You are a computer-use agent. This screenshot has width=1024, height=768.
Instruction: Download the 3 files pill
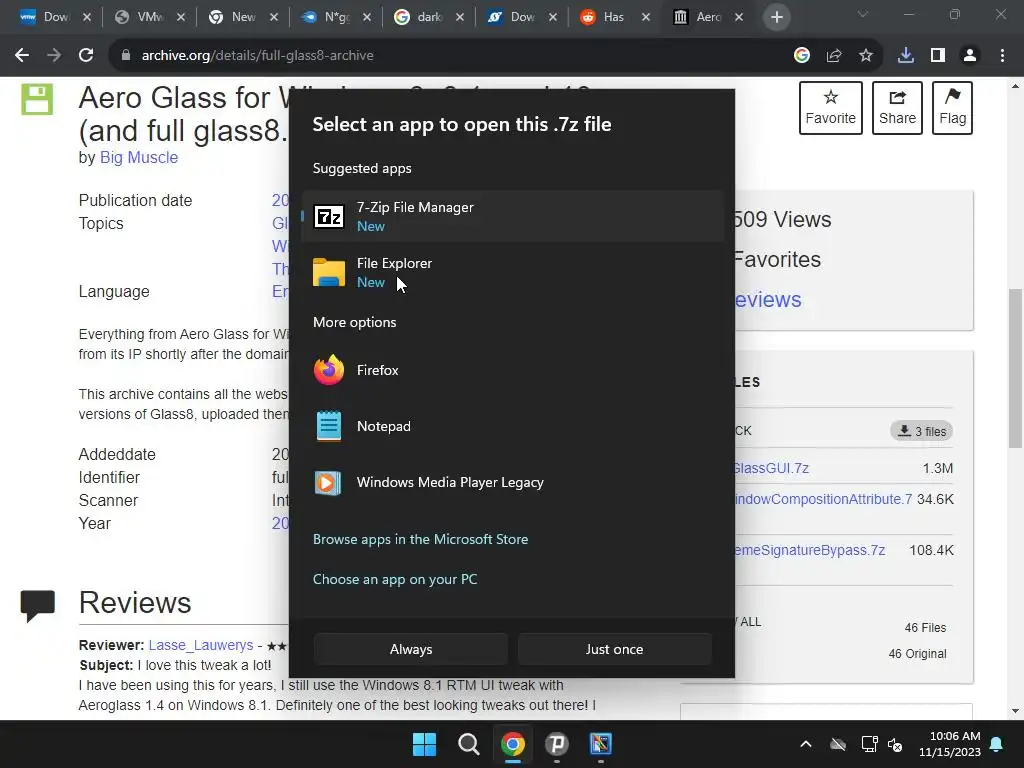point(921,431)
